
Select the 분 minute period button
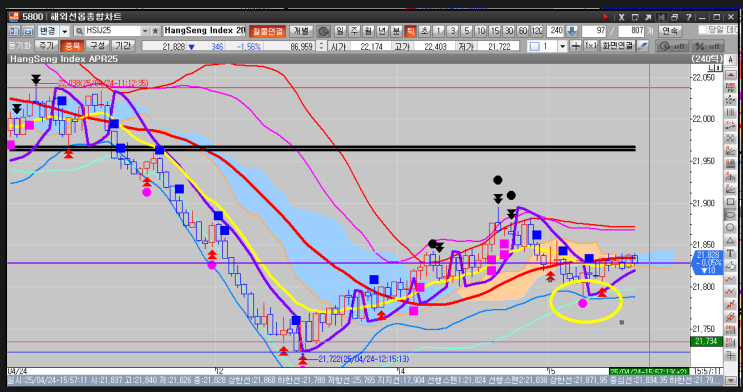click(397, 31)
